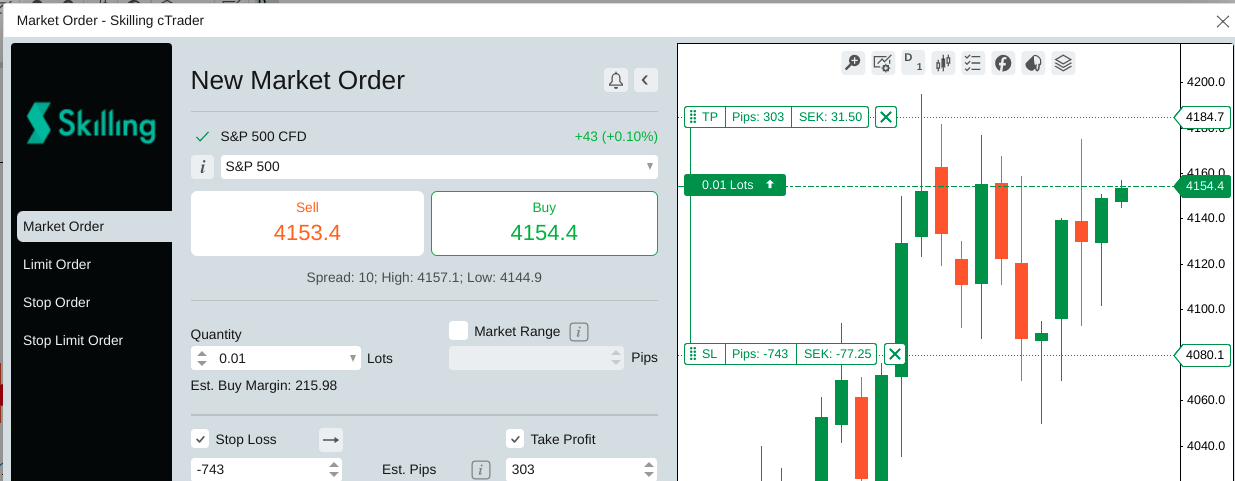The width and height of the screenshot is (1235, 481).
Task: Remove the SL line with X
Action: click(x=895, y=354)
